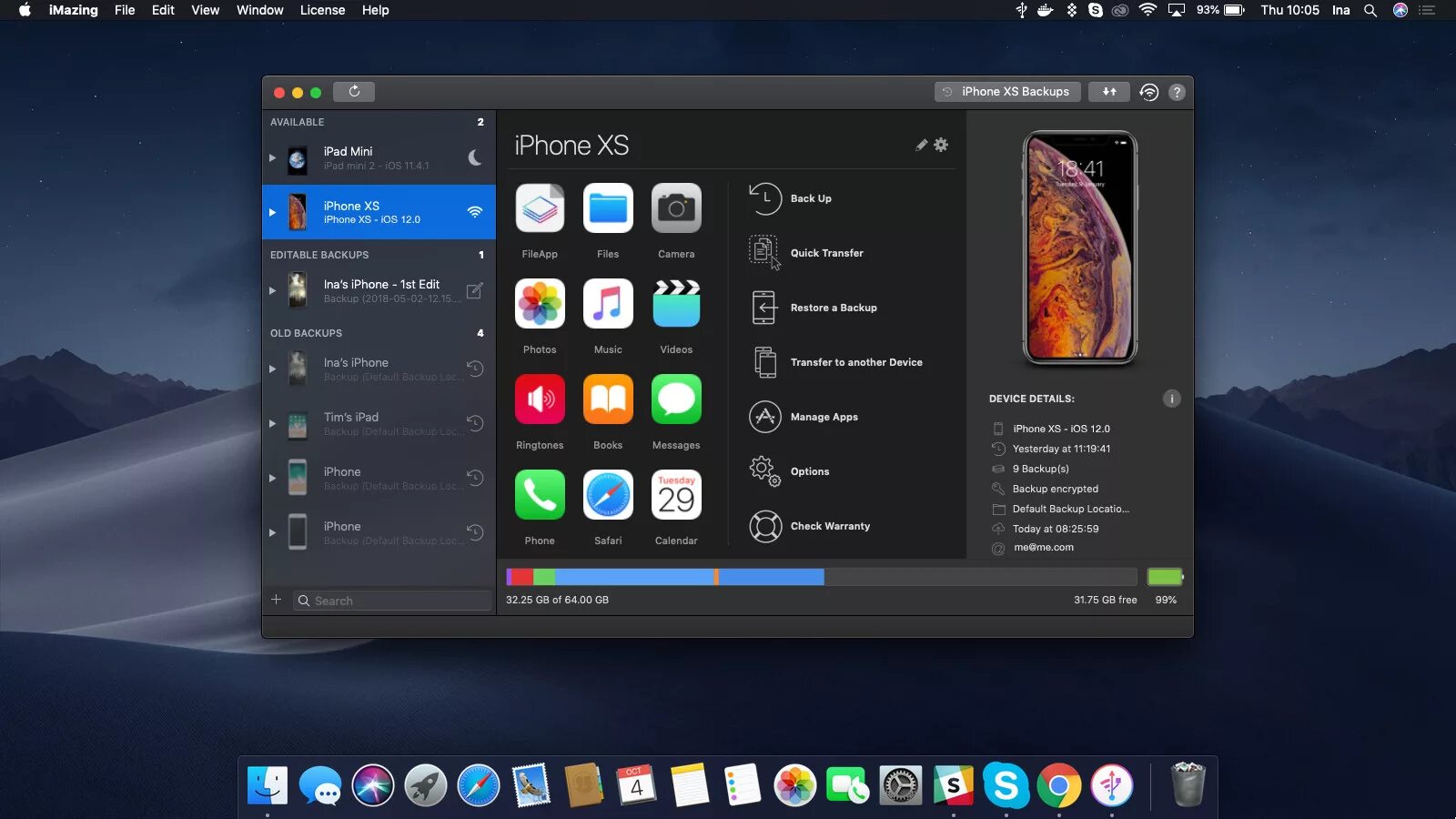
Task: Open the Messages icon
Action: [x=676, y=399]
